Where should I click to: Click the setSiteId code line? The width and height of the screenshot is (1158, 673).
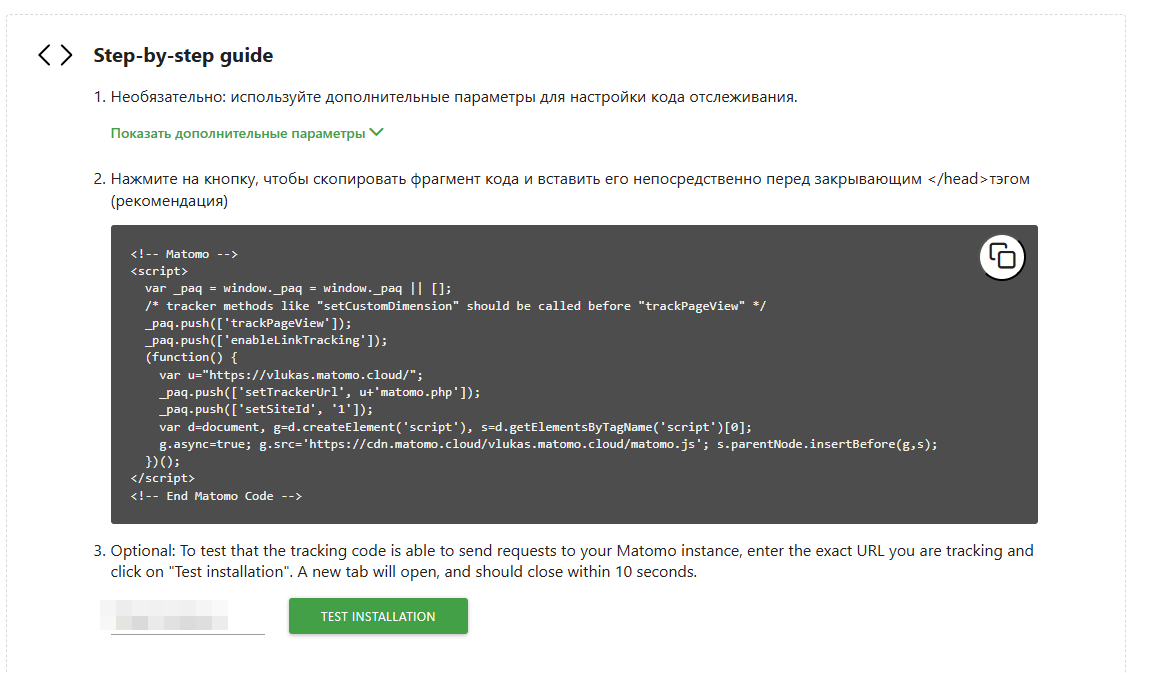(265, 409)
